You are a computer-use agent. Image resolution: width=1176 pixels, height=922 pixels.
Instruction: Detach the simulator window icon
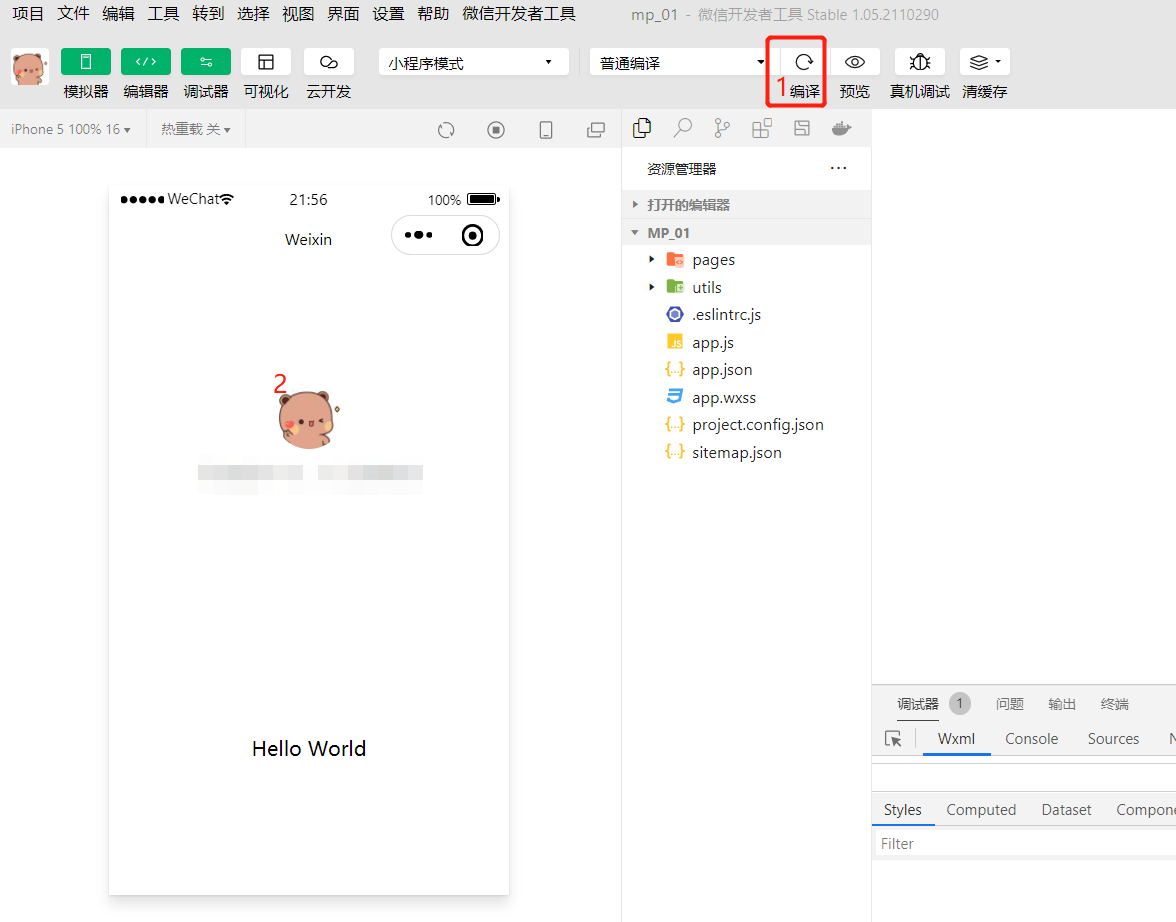coord(596,130)
